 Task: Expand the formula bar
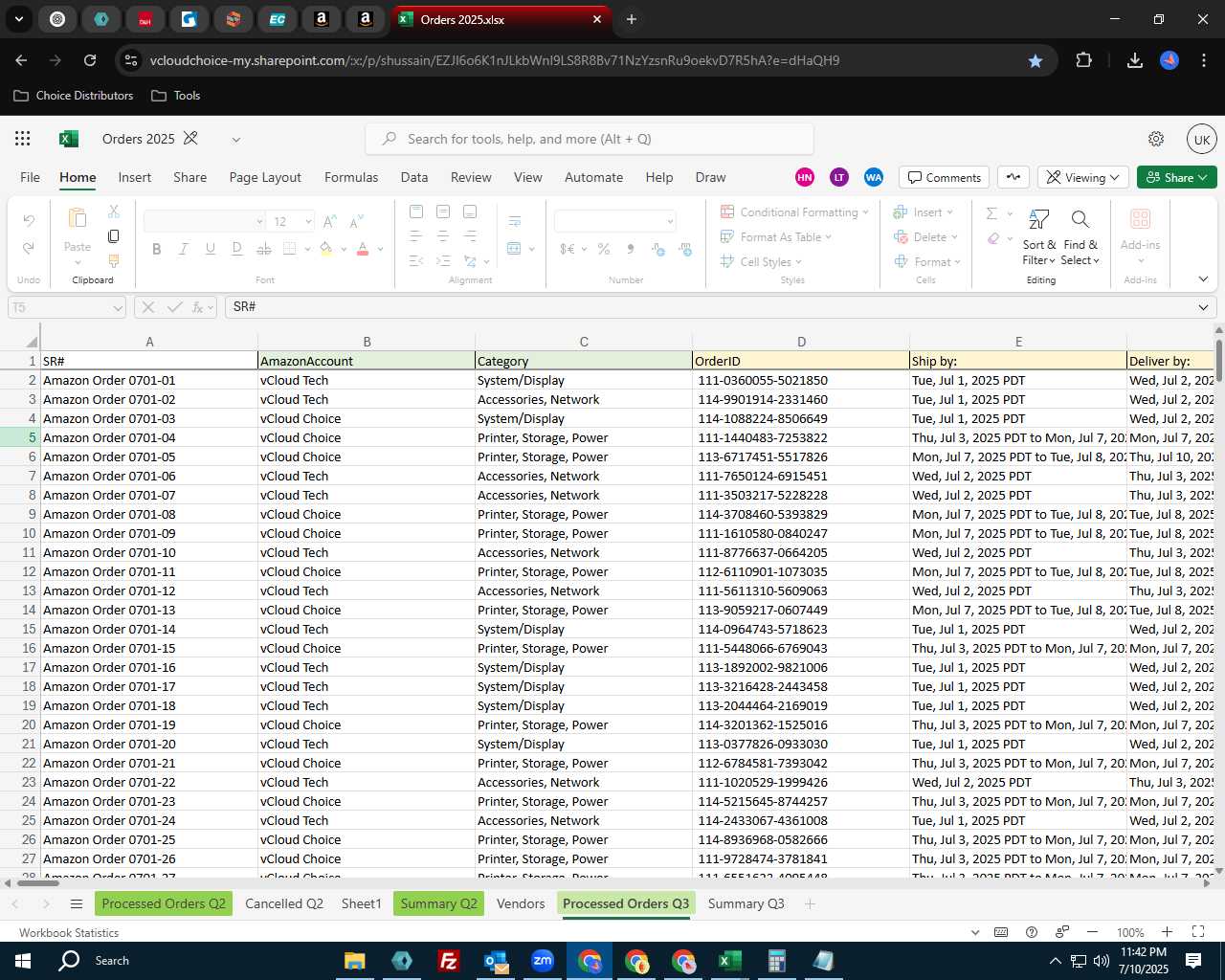[1203, 307]
